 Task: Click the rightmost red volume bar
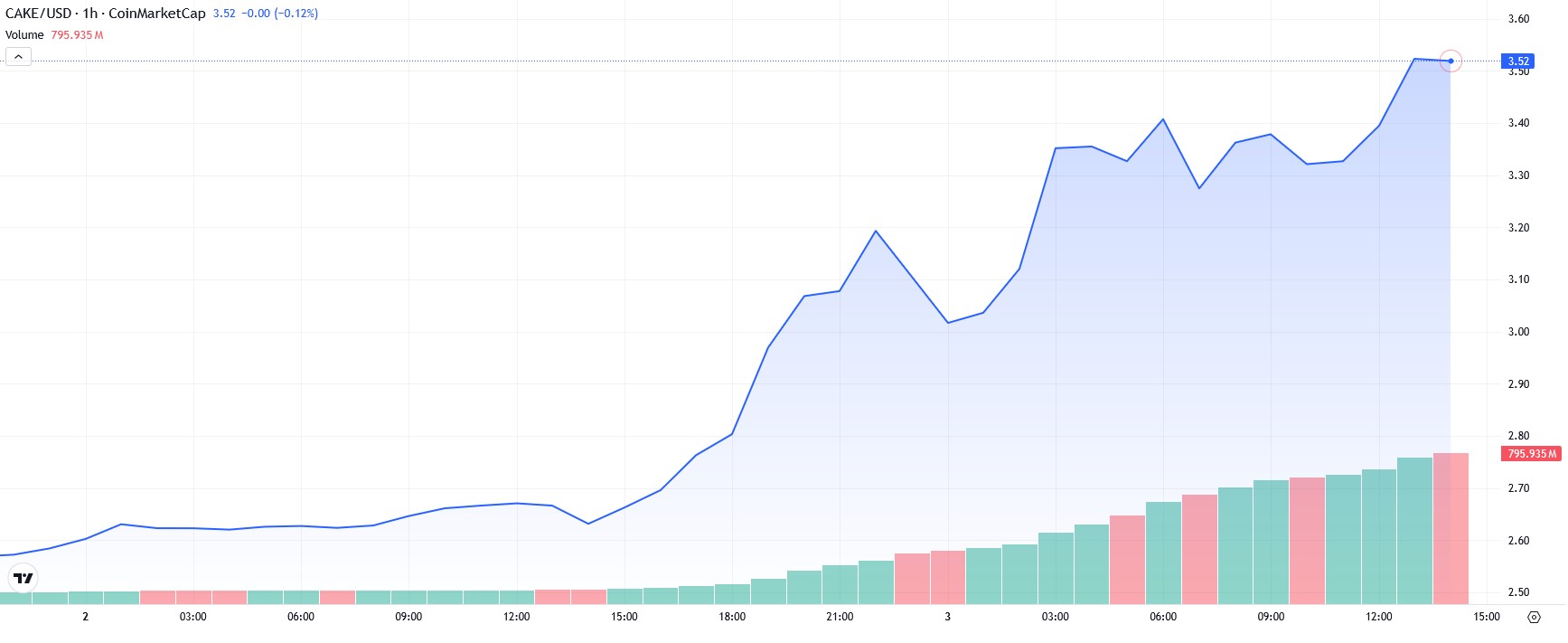(x=1451, y=528)
